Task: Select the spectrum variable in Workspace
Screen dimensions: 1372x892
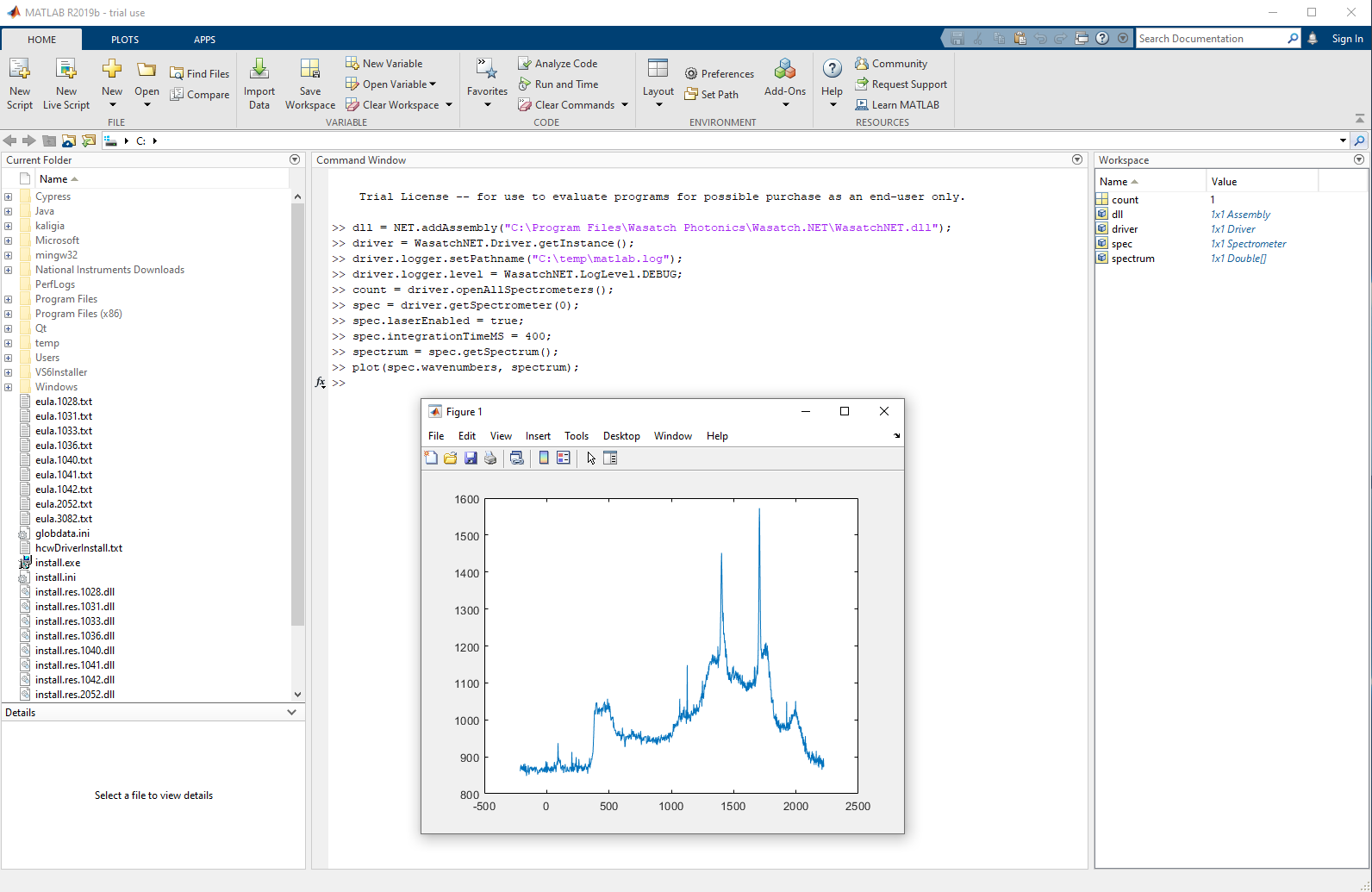Action: [1132, 259]
